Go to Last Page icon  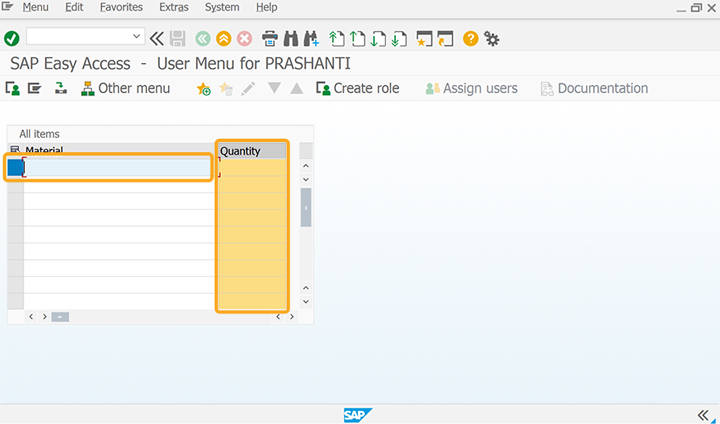[x=399, y=39]
